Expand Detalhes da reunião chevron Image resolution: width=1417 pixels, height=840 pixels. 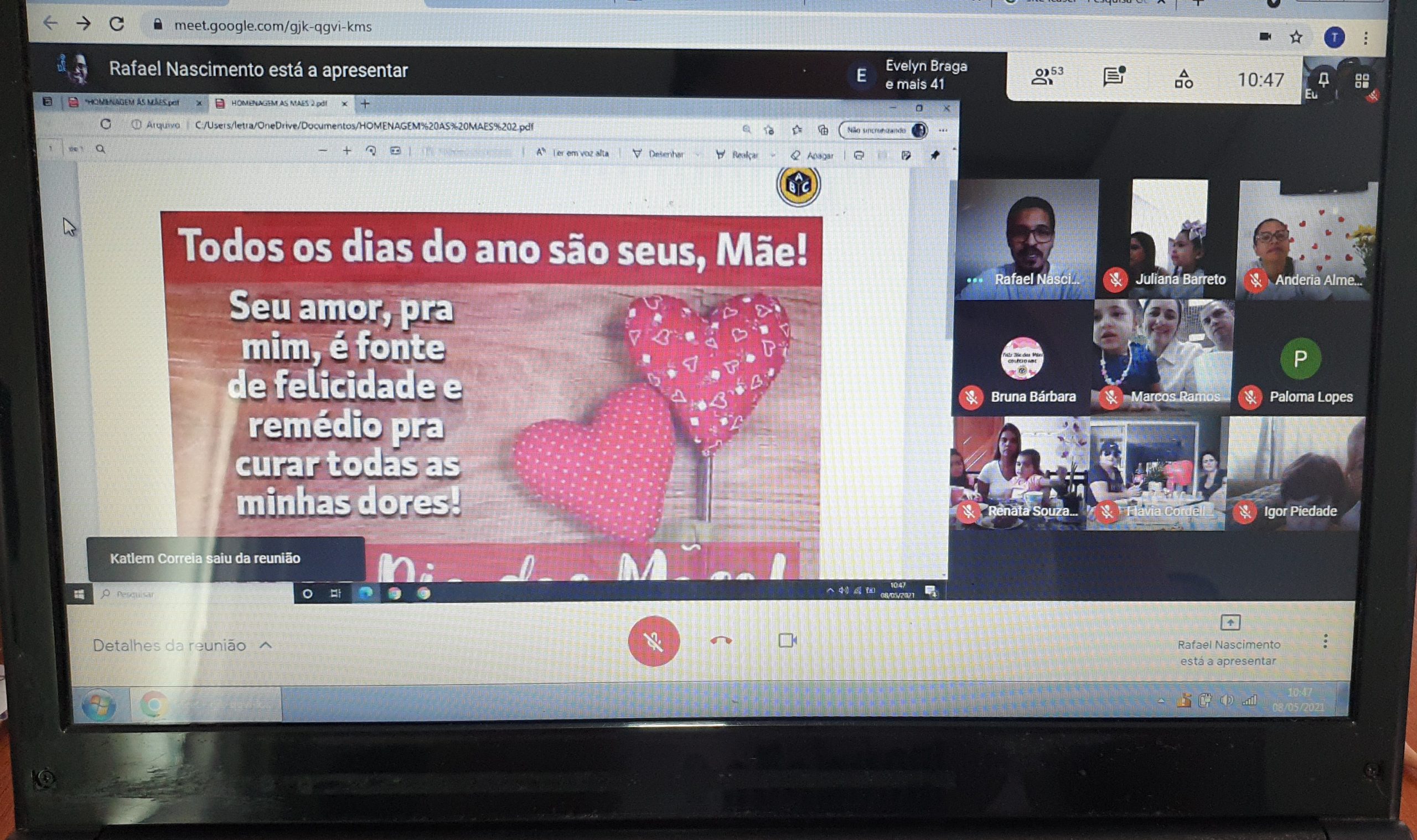click(x=266, y=645)
